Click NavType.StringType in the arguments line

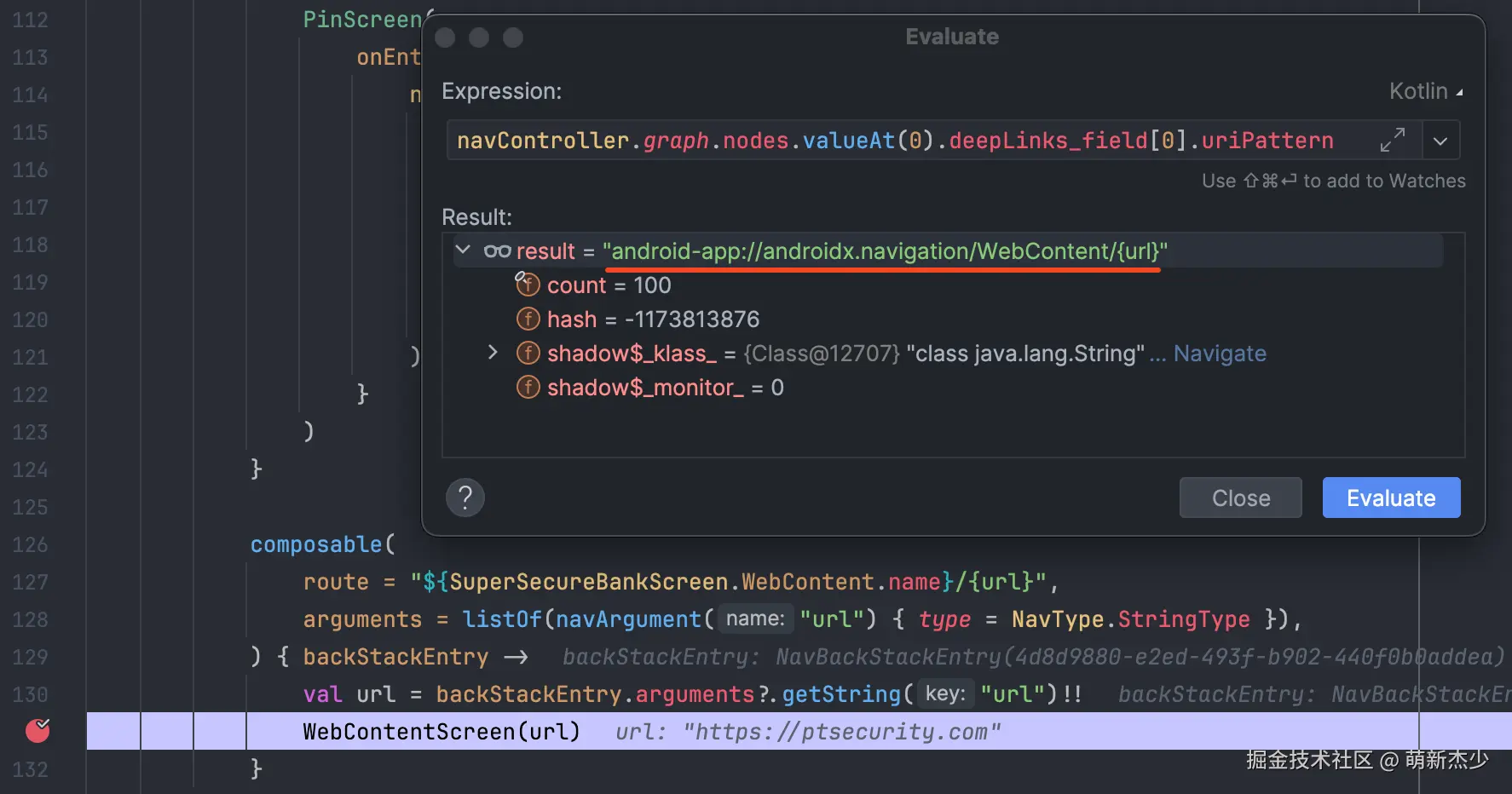pos(1130,619)
